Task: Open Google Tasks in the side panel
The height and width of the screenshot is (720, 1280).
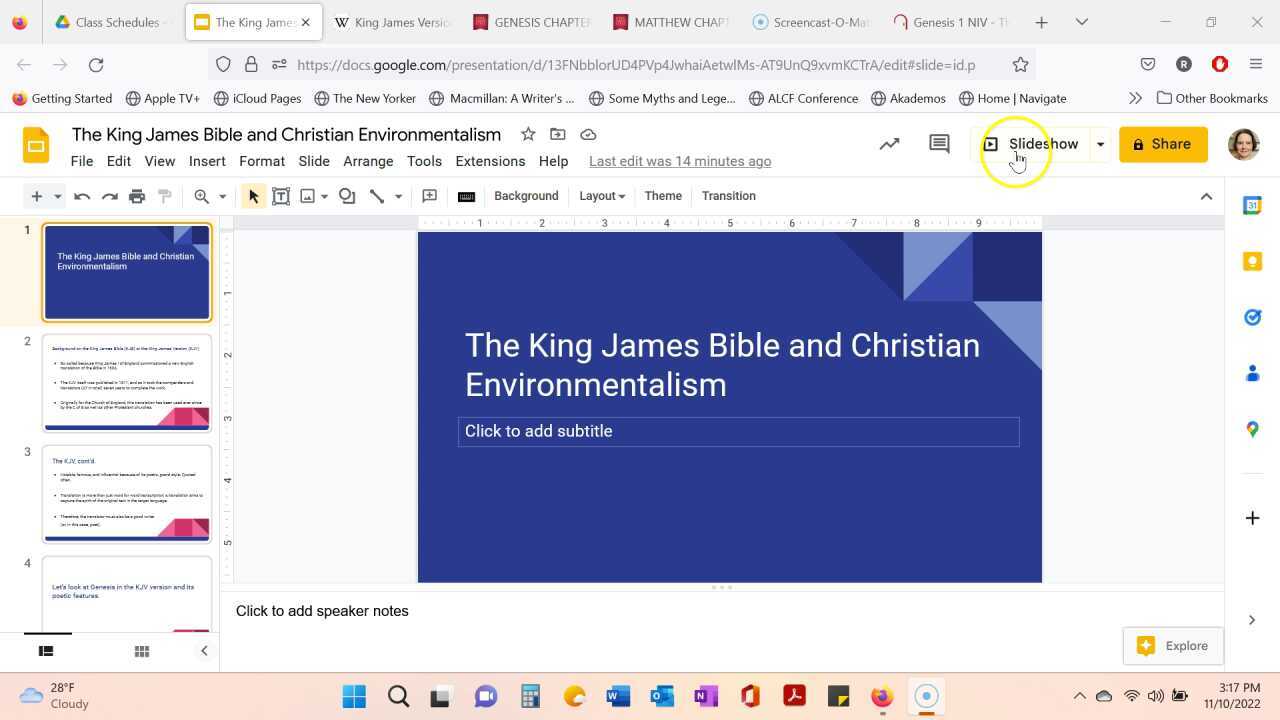Action: tap(1252, 317)
